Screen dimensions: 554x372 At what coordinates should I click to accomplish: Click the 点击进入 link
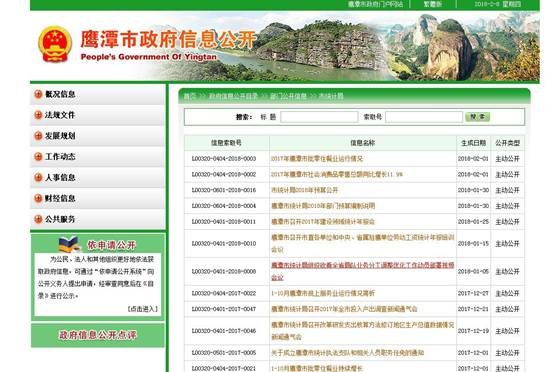click(143, 309)
